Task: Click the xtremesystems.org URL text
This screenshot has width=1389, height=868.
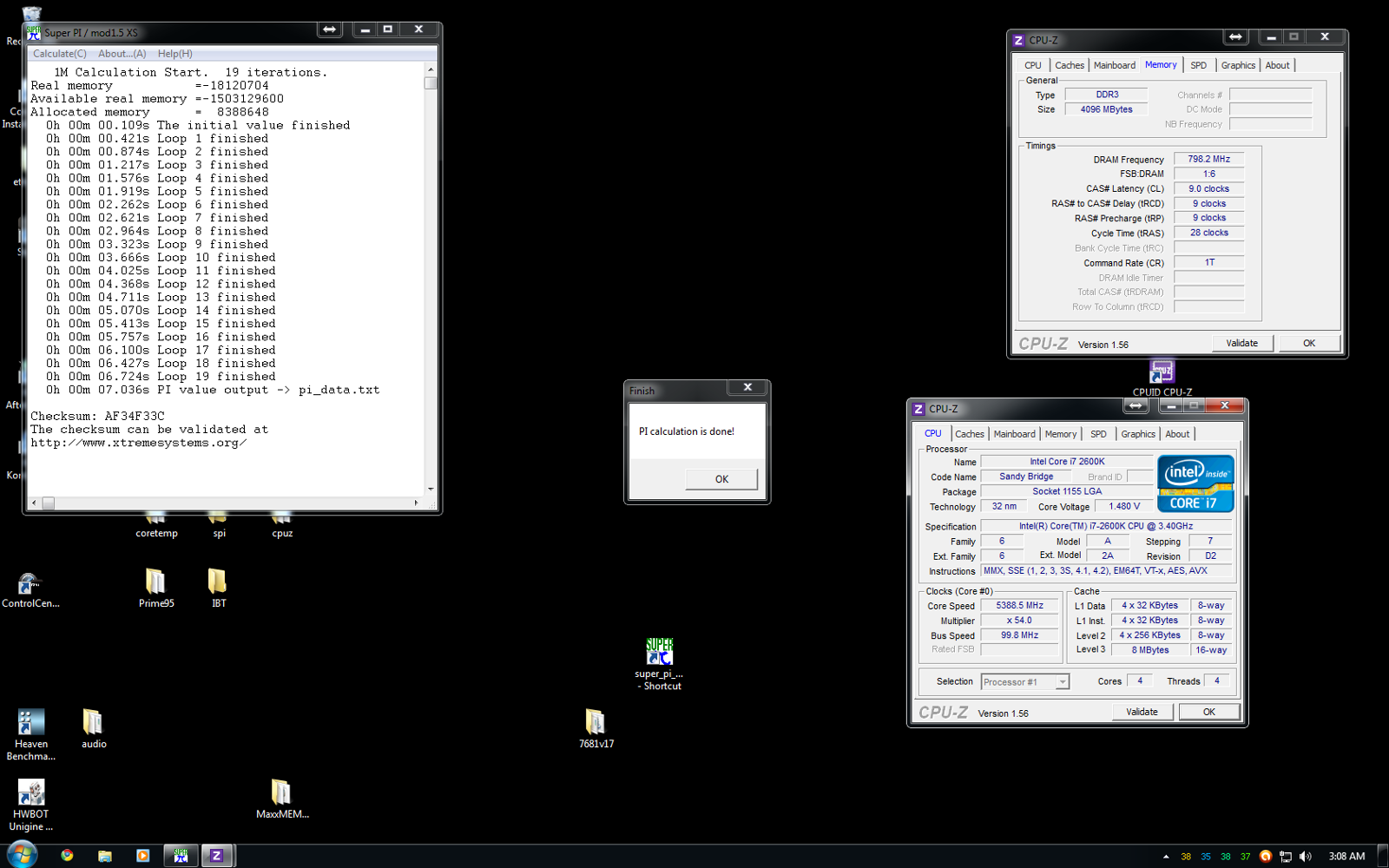Action: coord(138,443)
